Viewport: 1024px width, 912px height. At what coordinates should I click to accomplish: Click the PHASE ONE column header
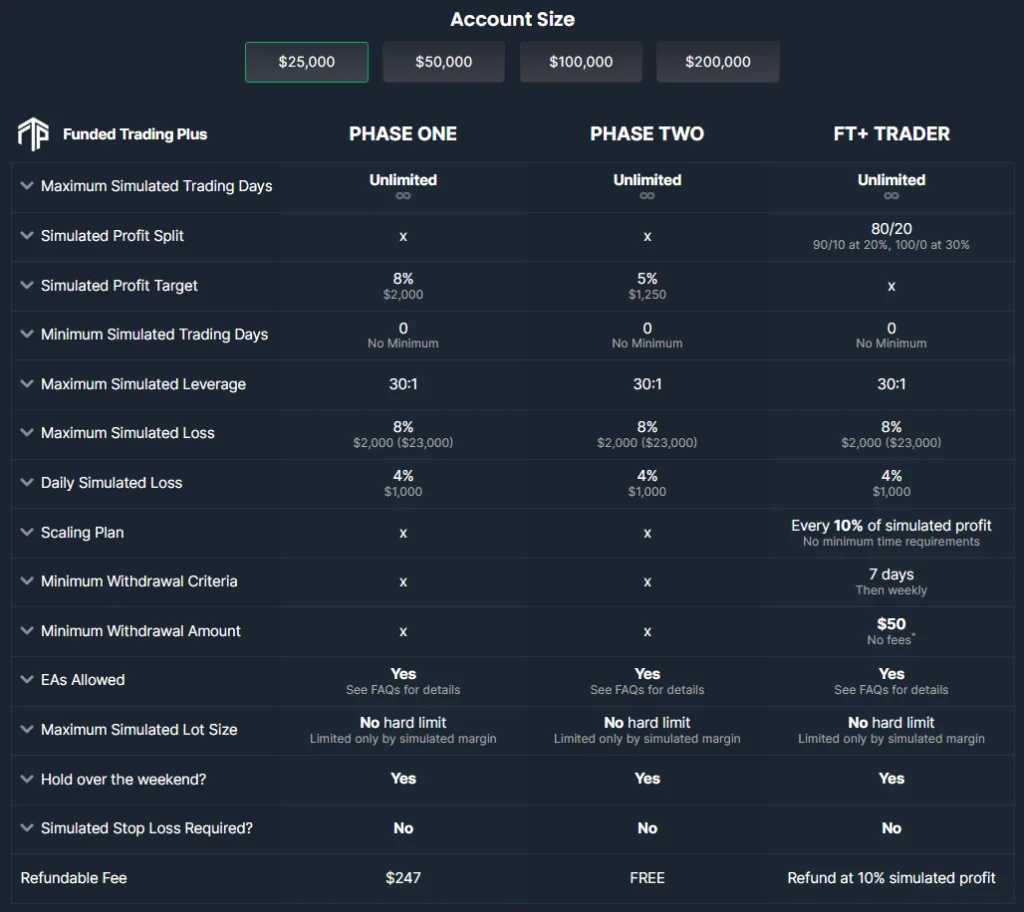[x=403, y=134]
